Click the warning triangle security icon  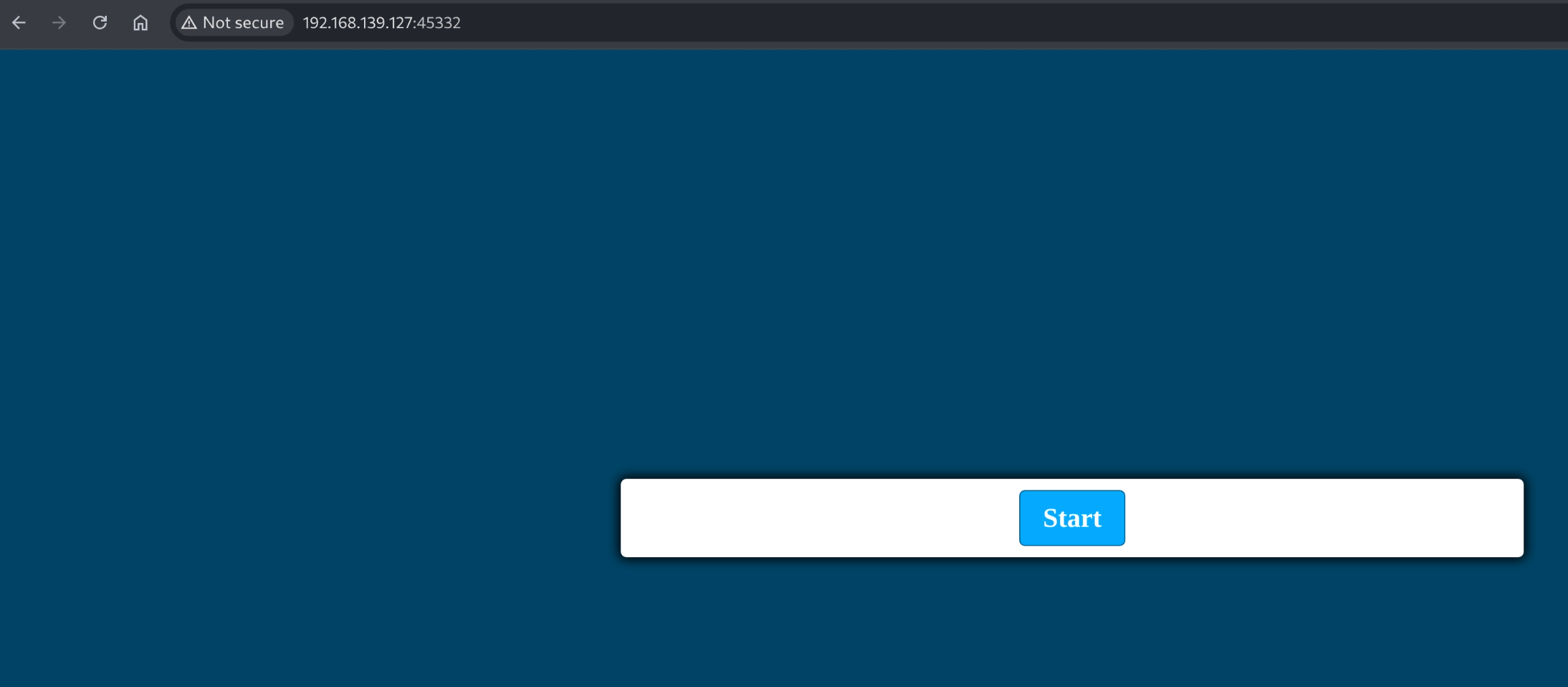click(189, 23)
